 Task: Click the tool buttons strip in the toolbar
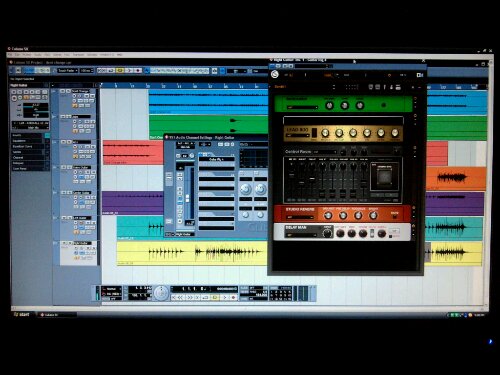pos(179,71)
